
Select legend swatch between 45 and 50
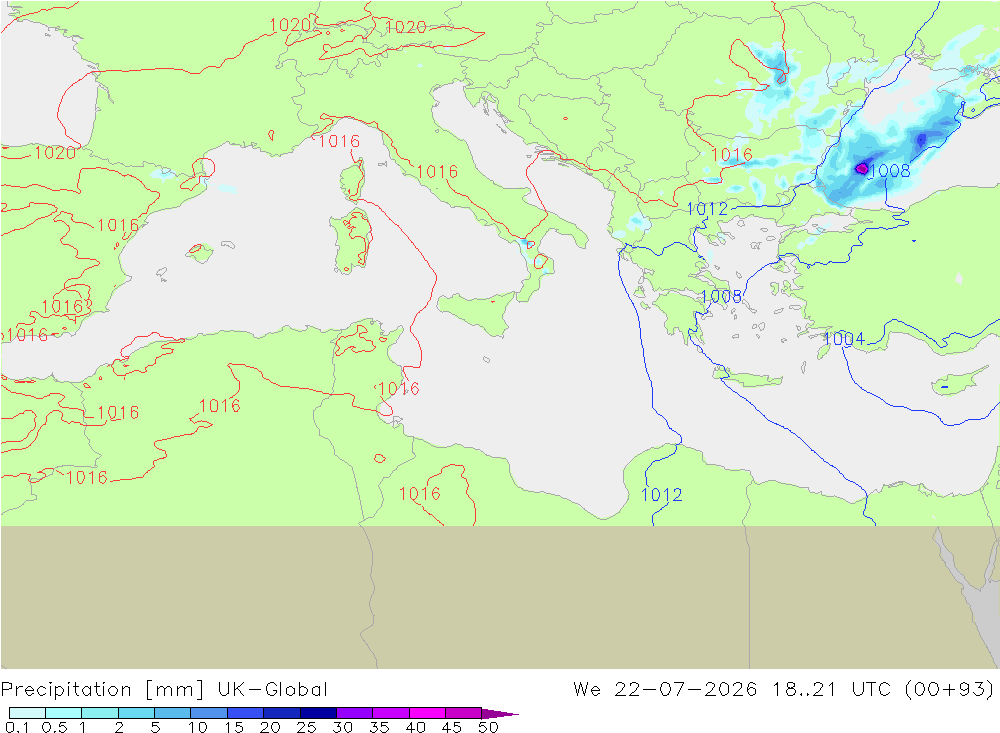pos(464,713)
